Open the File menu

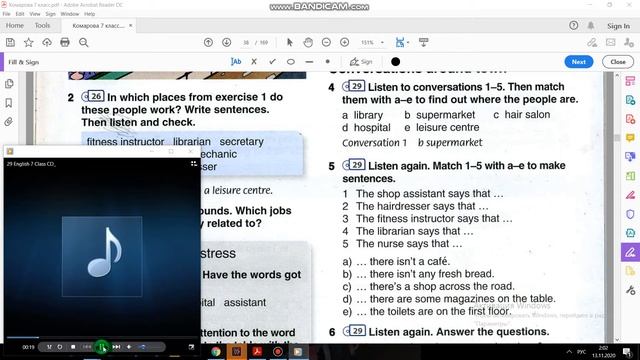[x=7, y=14]
